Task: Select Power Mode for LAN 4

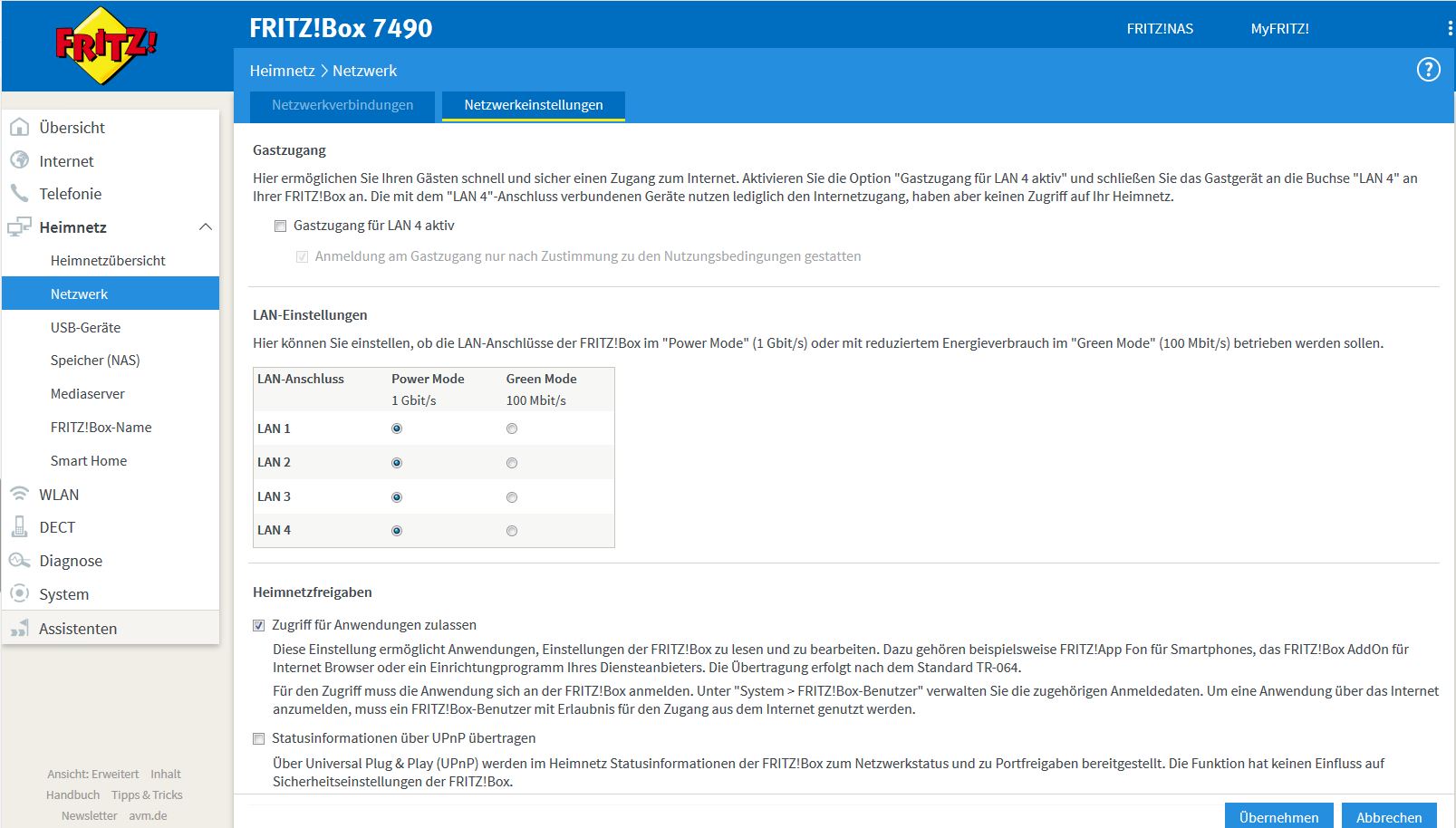Action: pyautogui.click(x=397, y=531)
